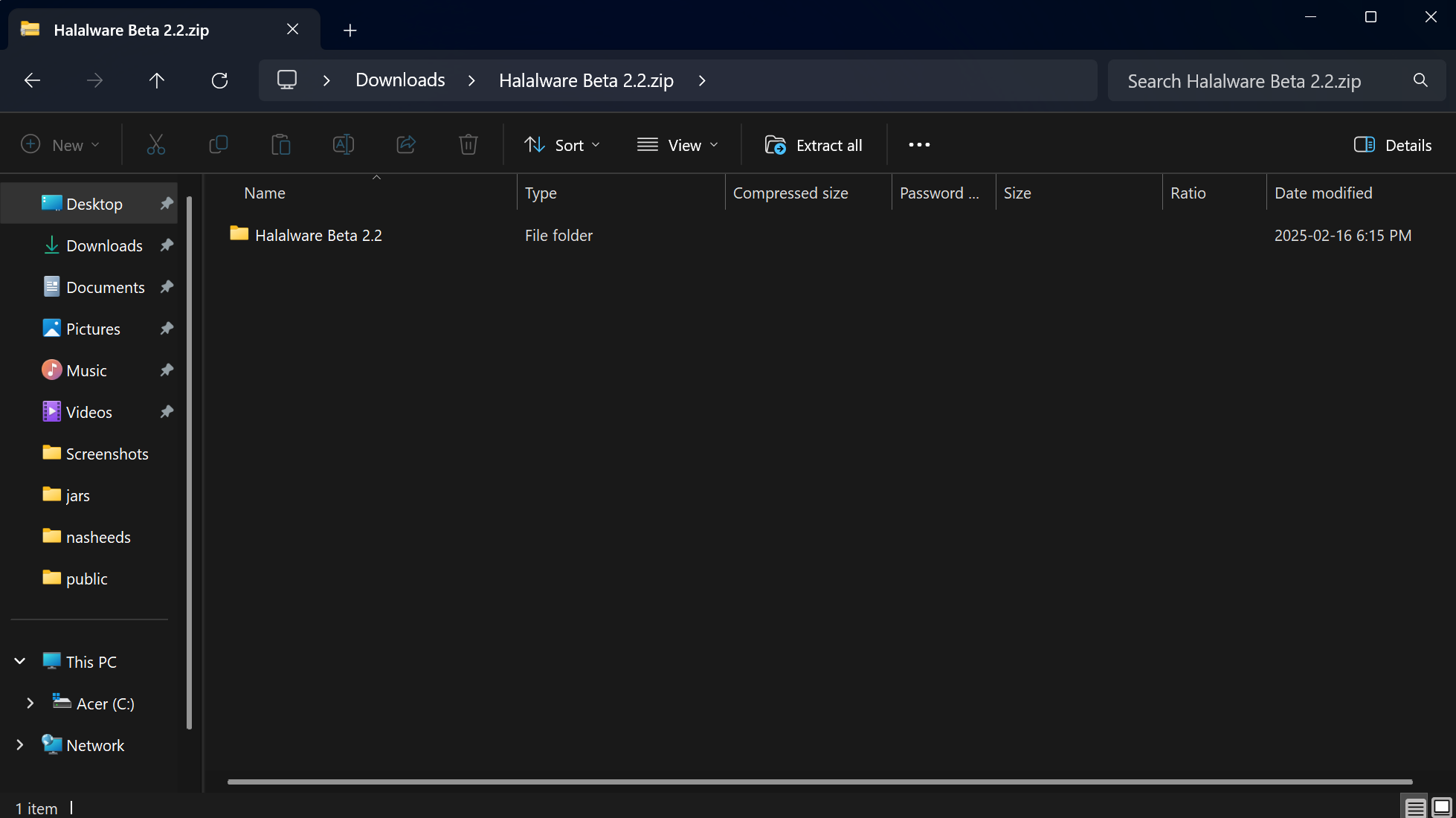Unpin Pictures pin icon in sidebar
The width and height of the screenshot is (1456, 818).
pos(167,329)
